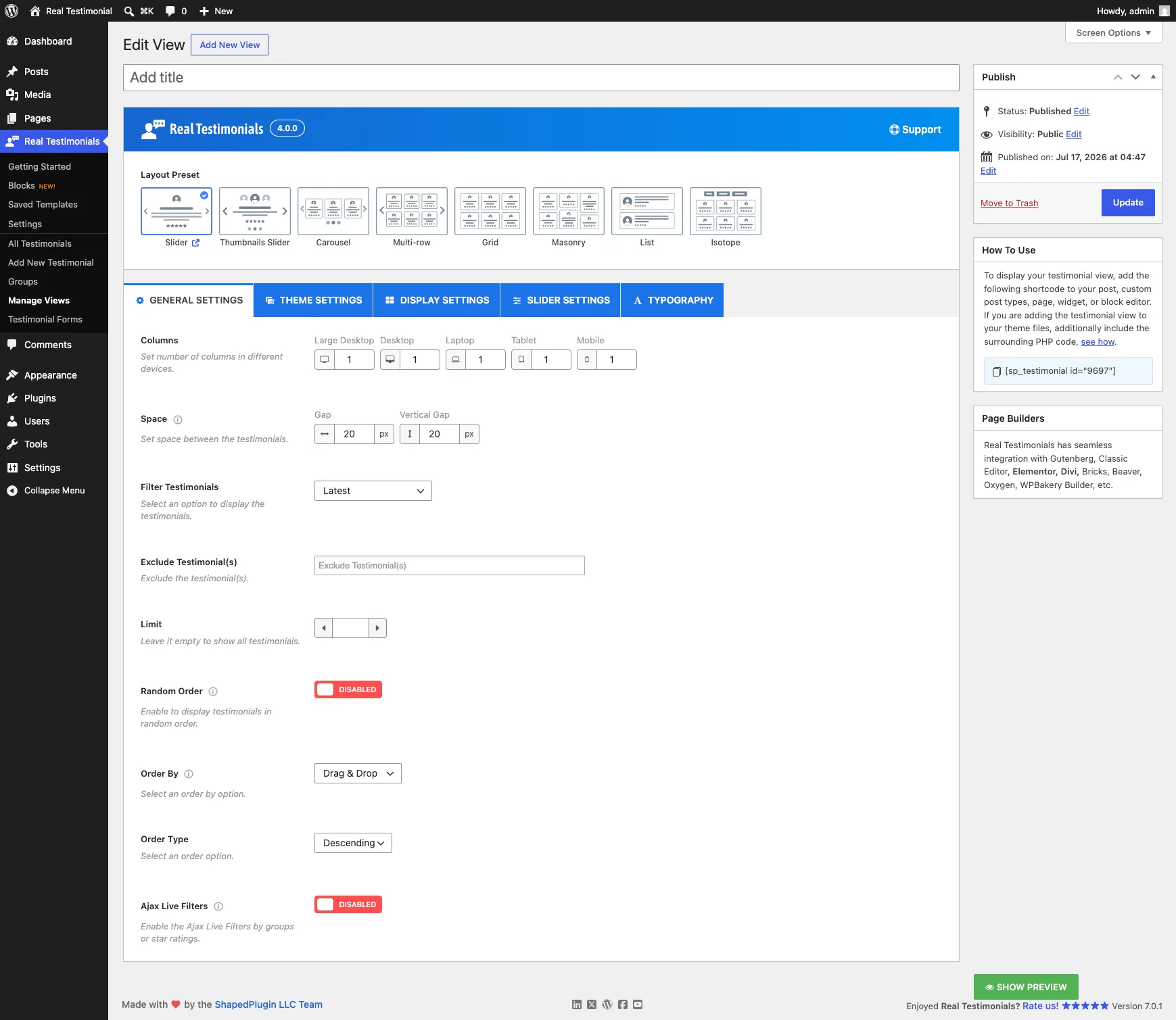This screenshot has height=1020, width=1176.
Task: Copy shortcode using the copy icon
Action: coord(996,372)
